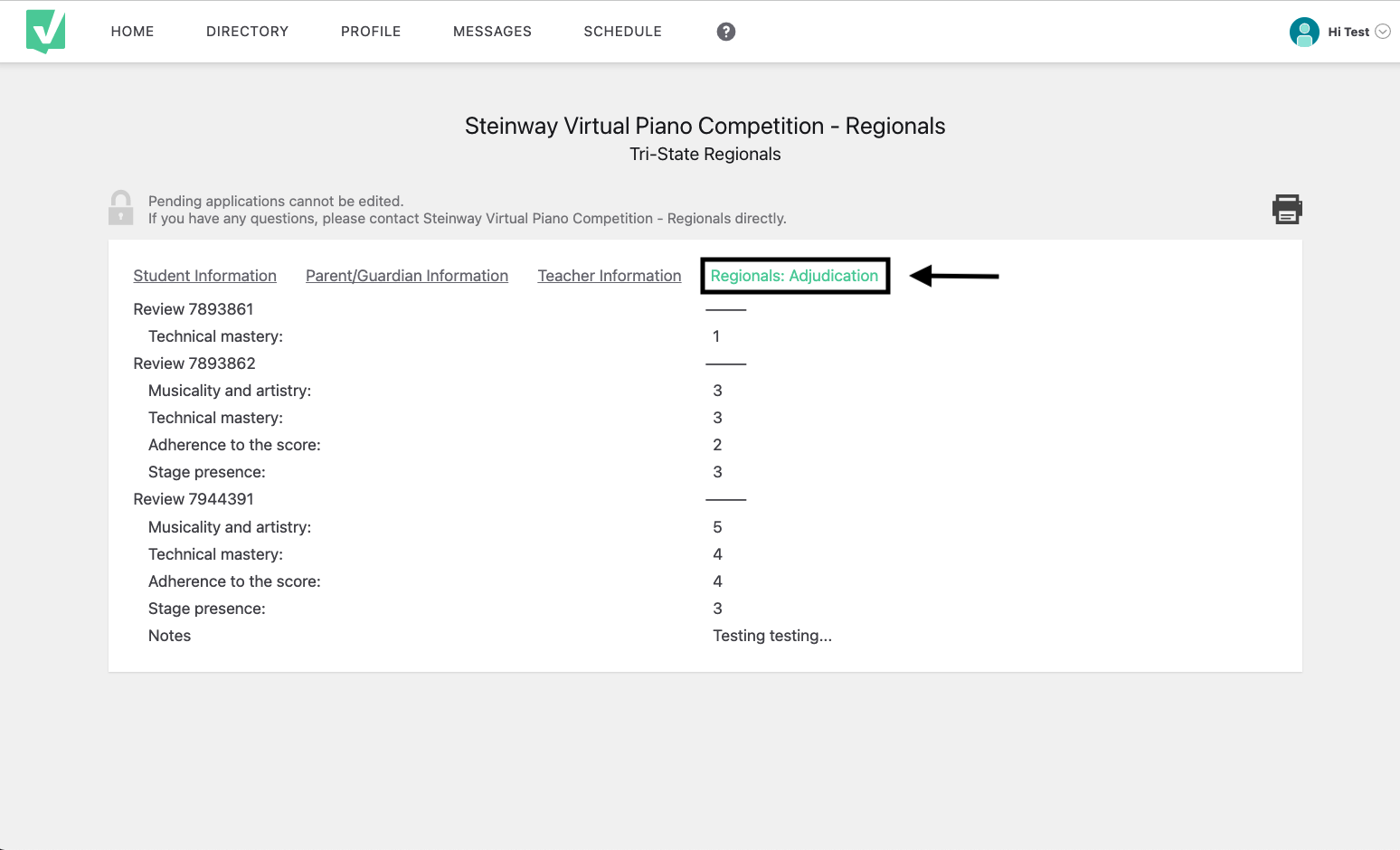Open the SCHEDULE menu item
Screen dimensions: 1400x850
623,32
